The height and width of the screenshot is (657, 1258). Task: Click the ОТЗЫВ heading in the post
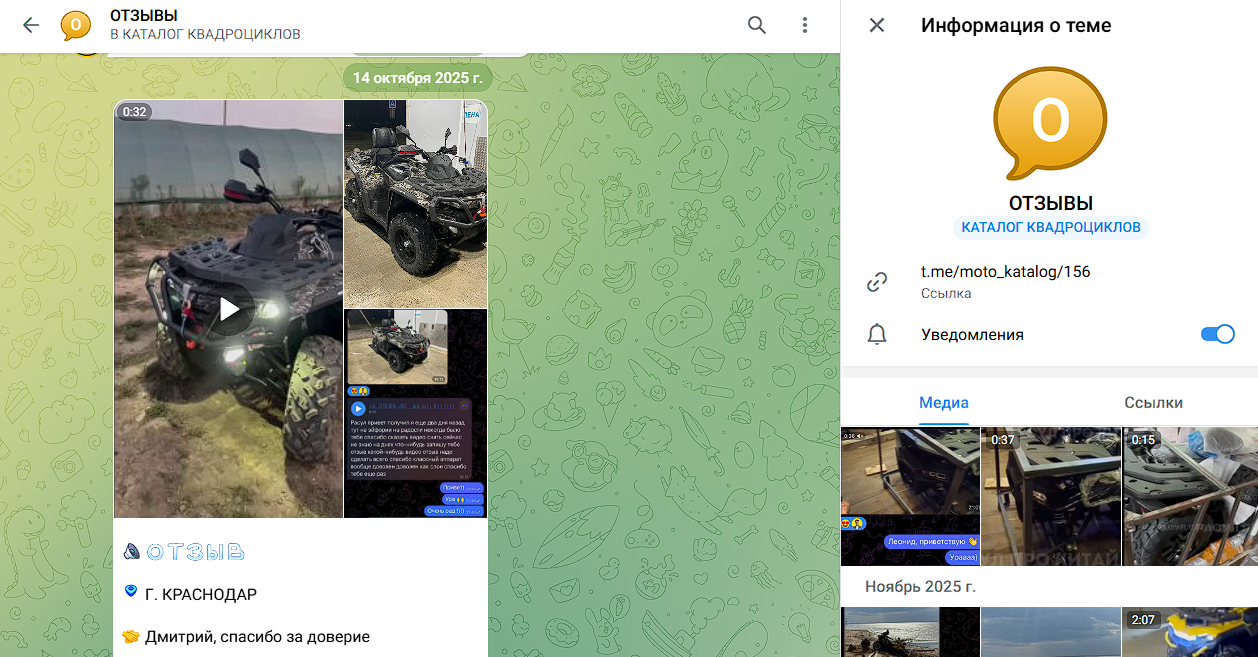click(195, 552)
